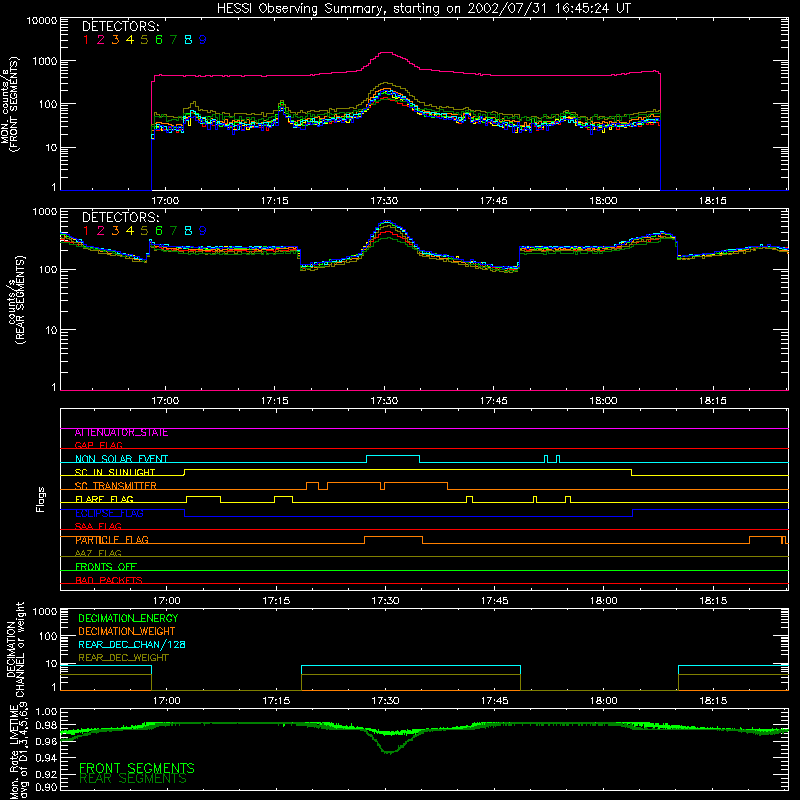Click detector 1 in front segments legend
The width and height of the screenshot is (800, 800).
pyautogui.click(x=86, y=40)
